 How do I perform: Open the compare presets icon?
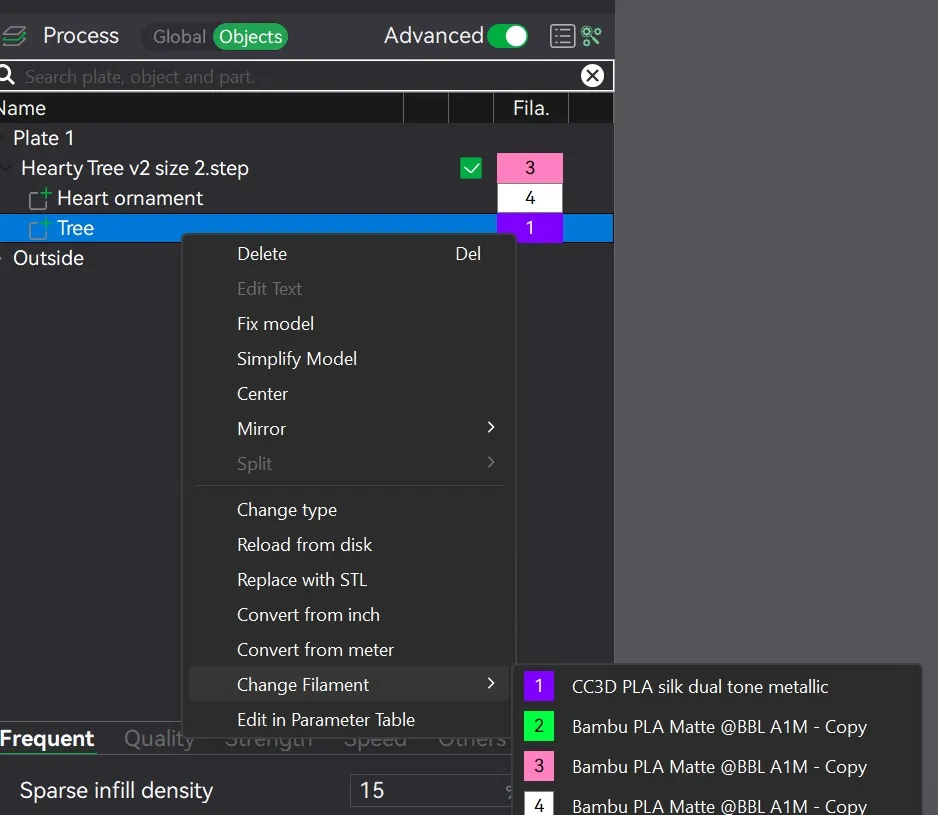click(591, 36)
